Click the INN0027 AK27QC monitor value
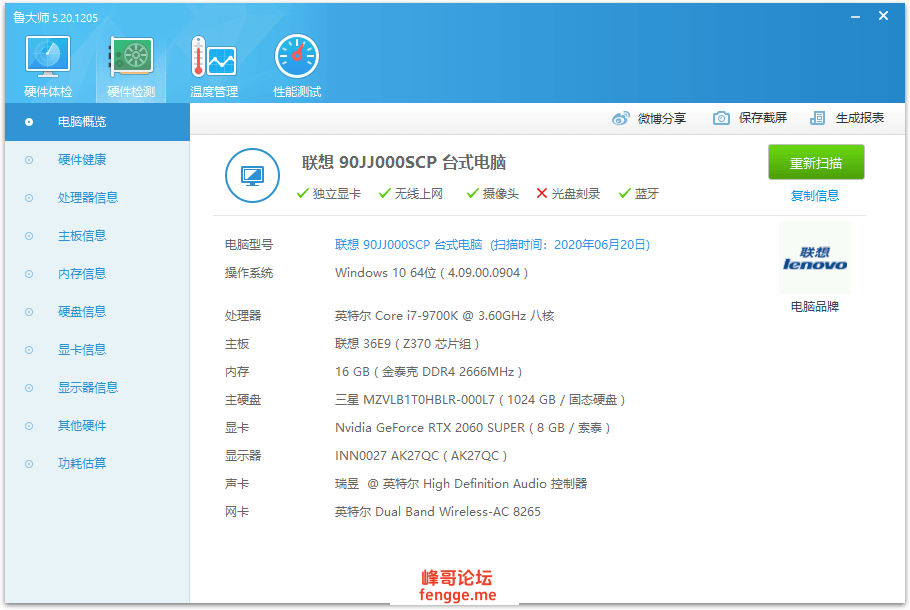The image size is (910, 610). pyautogui.click(x=421, y=456)
